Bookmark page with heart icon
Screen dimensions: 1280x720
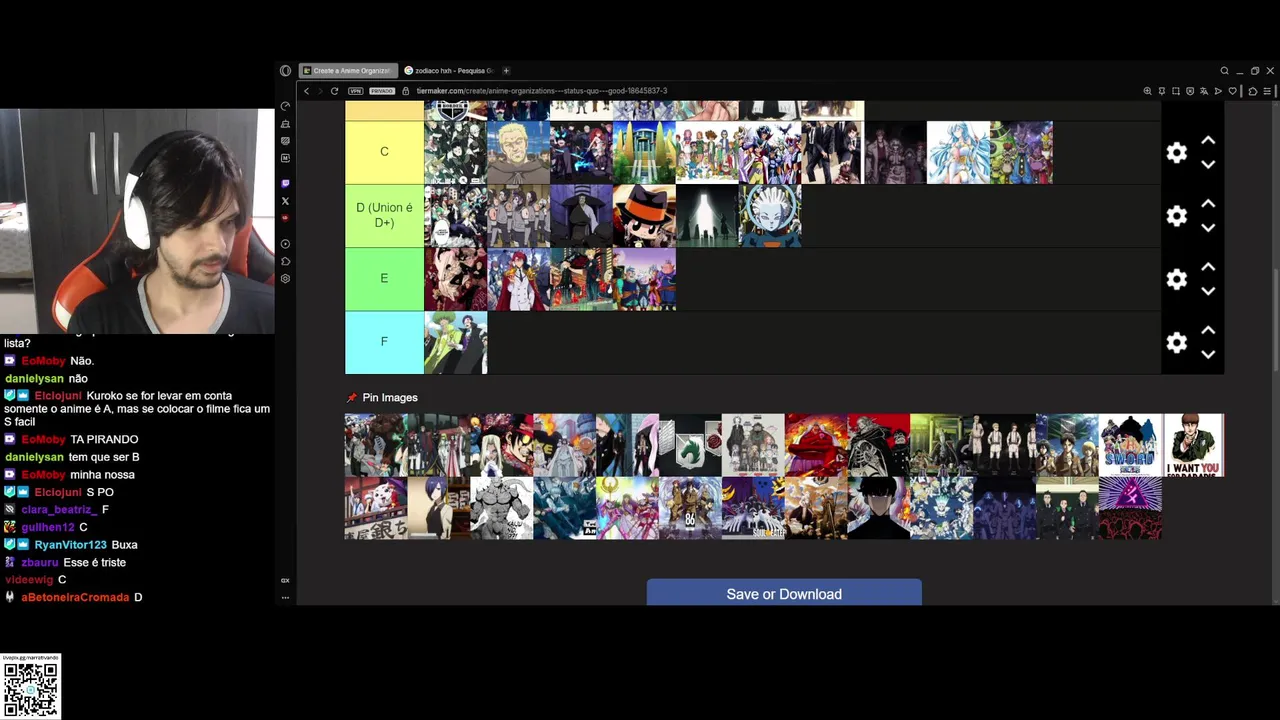pos(1233,91)
